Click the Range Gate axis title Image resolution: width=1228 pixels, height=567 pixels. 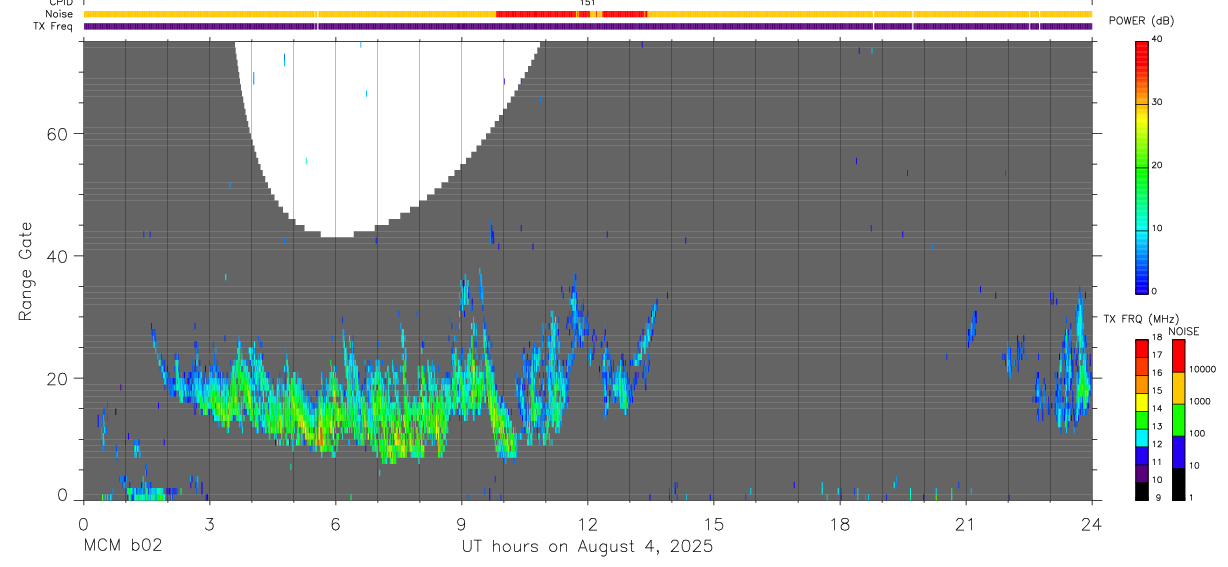(x=26, y=271)
